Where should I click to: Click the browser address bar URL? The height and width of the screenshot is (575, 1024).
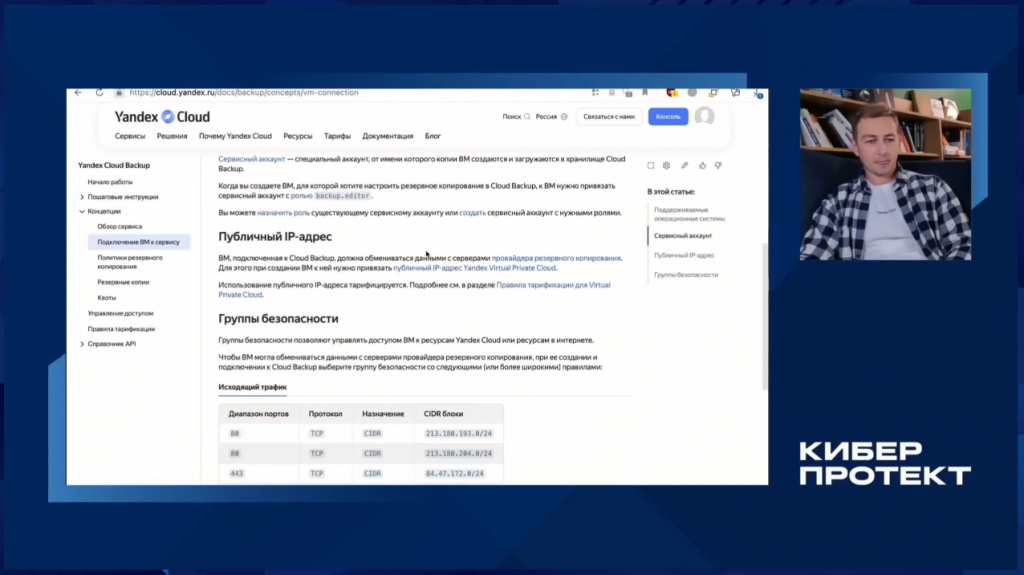point(244,93)
